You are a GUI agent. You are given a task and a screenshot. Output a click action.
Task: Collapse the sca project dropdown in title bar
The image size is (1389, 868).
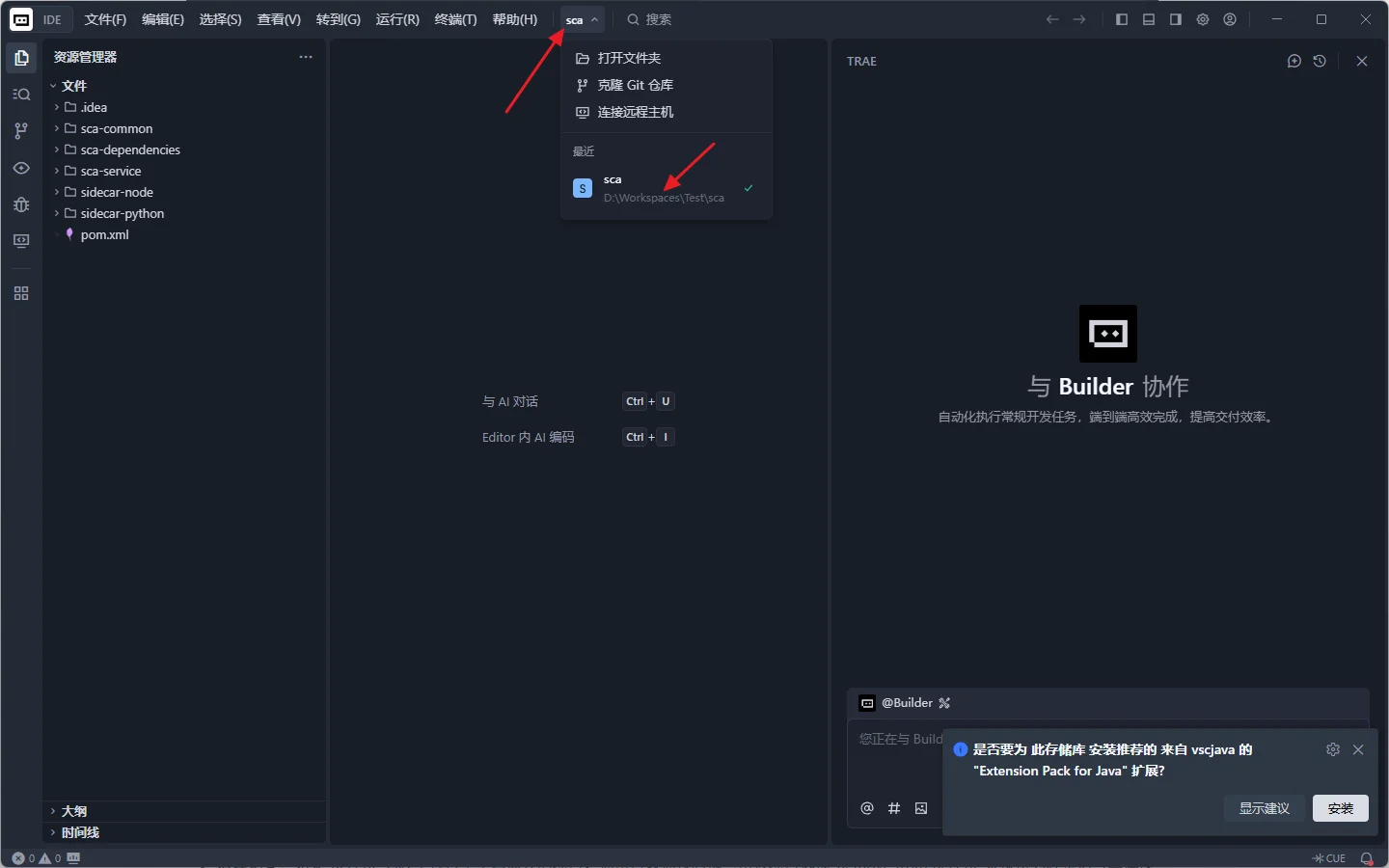[x=582, y=20]
